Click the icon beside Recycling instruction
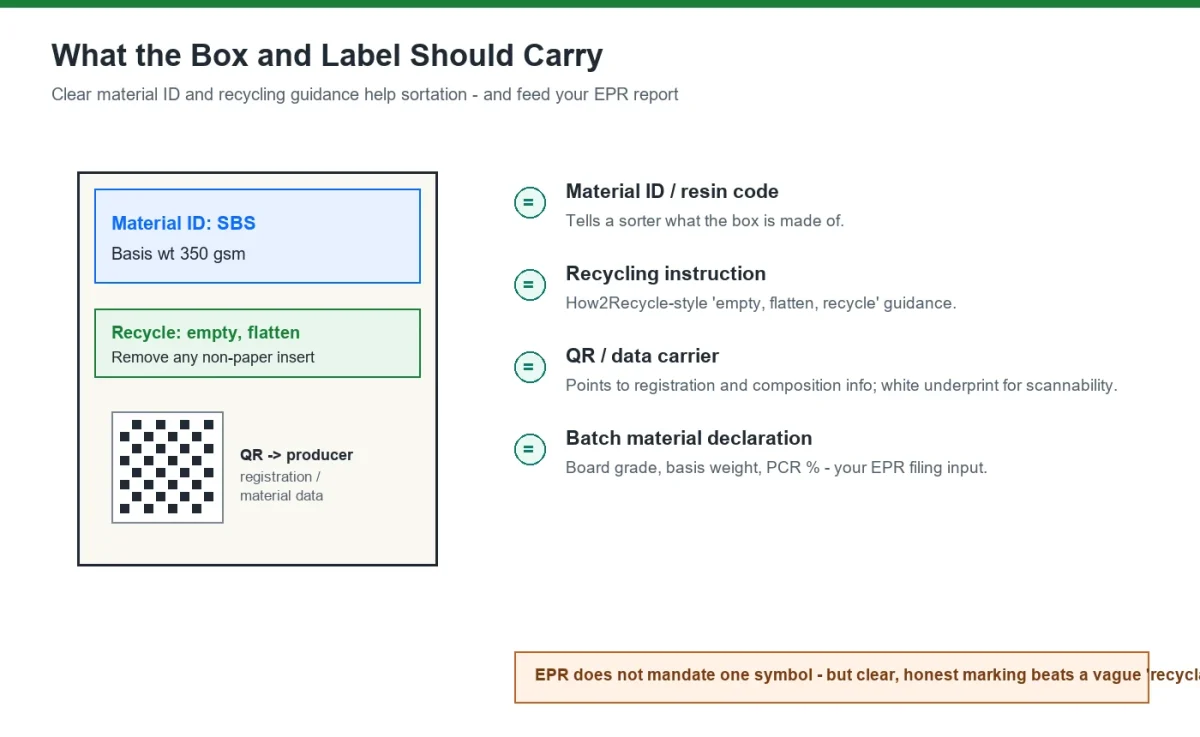Screen dimensions: 1200x737 529,285
